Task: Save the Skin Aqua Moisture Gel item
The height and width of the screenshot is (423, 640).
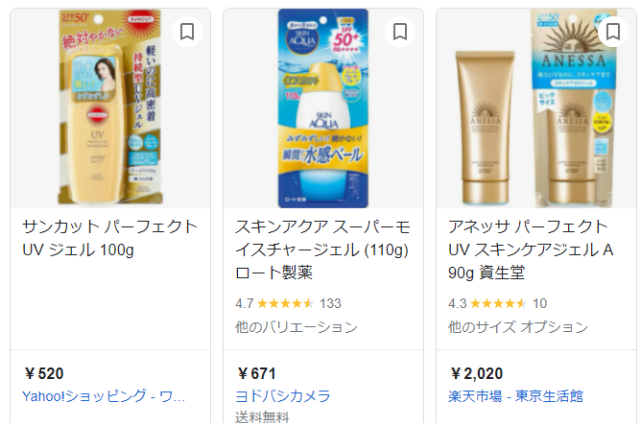Action: click(400, 32)
